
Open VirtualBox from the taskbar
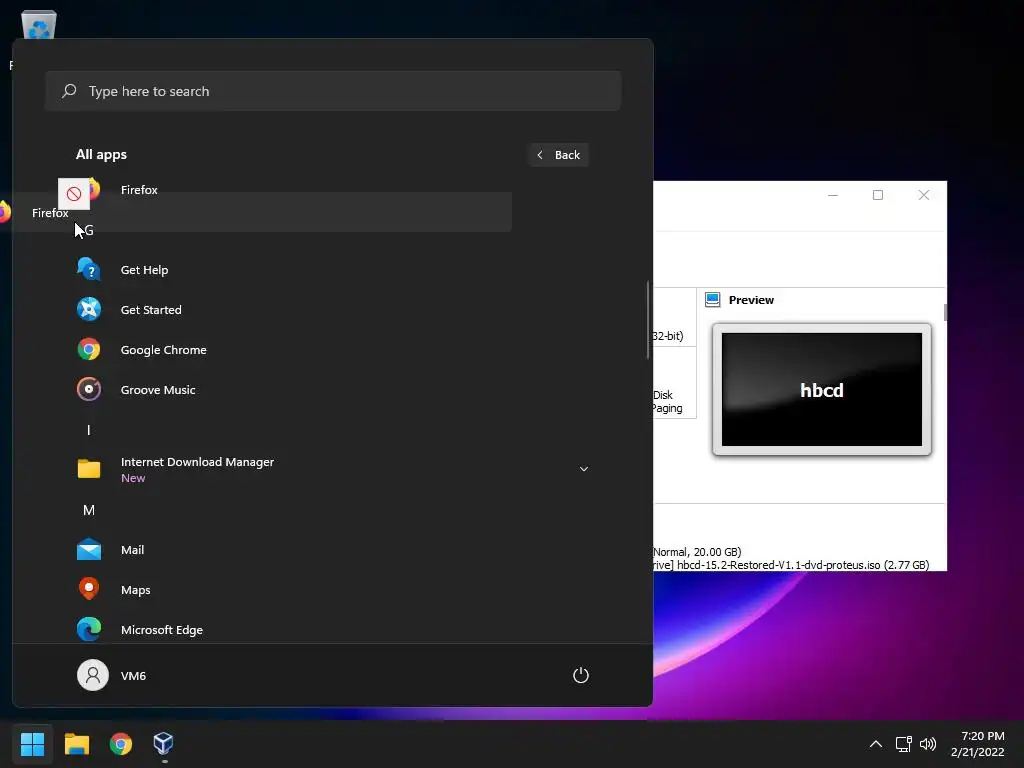pyautogui.click(x=163, y=743)
